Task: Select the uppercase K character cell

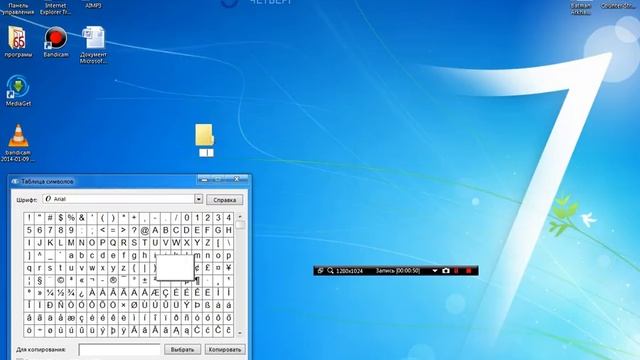Action: pyautogui.click(x=50, y=242)
